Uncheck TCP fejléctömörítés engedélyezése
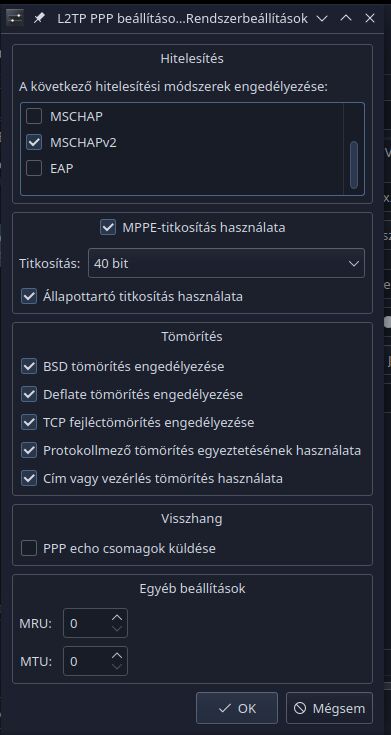The image size is (391, 735). point(29,422)
